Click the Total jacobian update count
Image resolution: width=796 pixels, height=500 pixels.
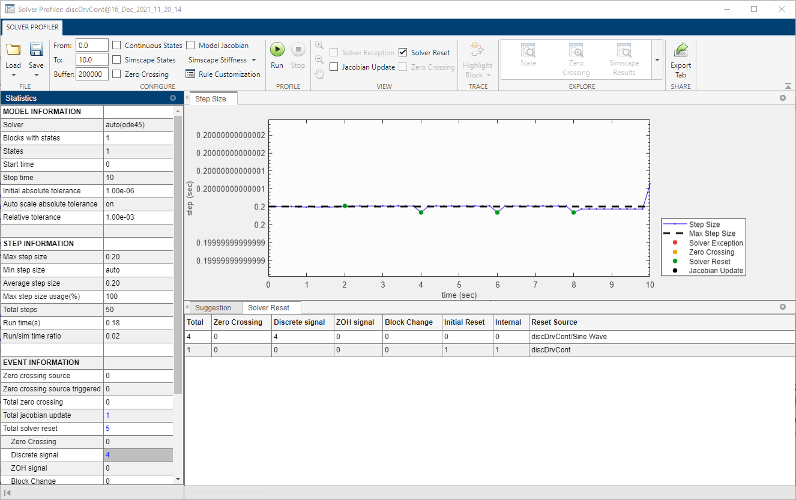[x=108, y=414]
